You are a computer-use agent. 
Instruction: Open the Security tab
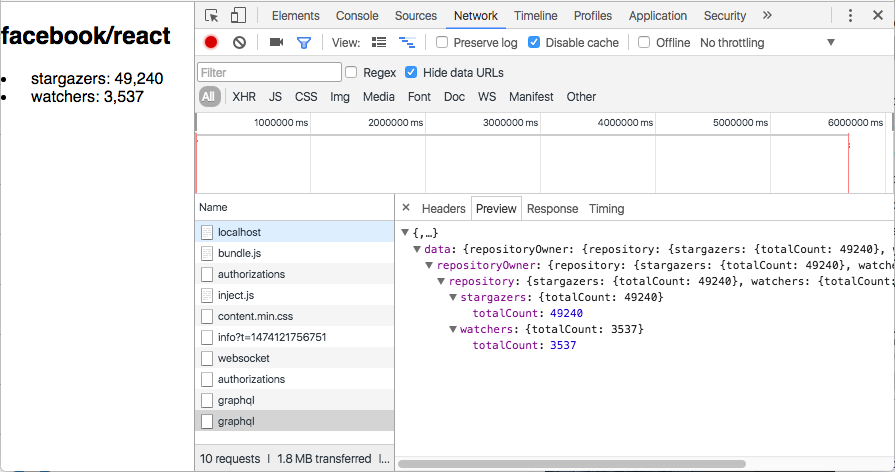724,16
